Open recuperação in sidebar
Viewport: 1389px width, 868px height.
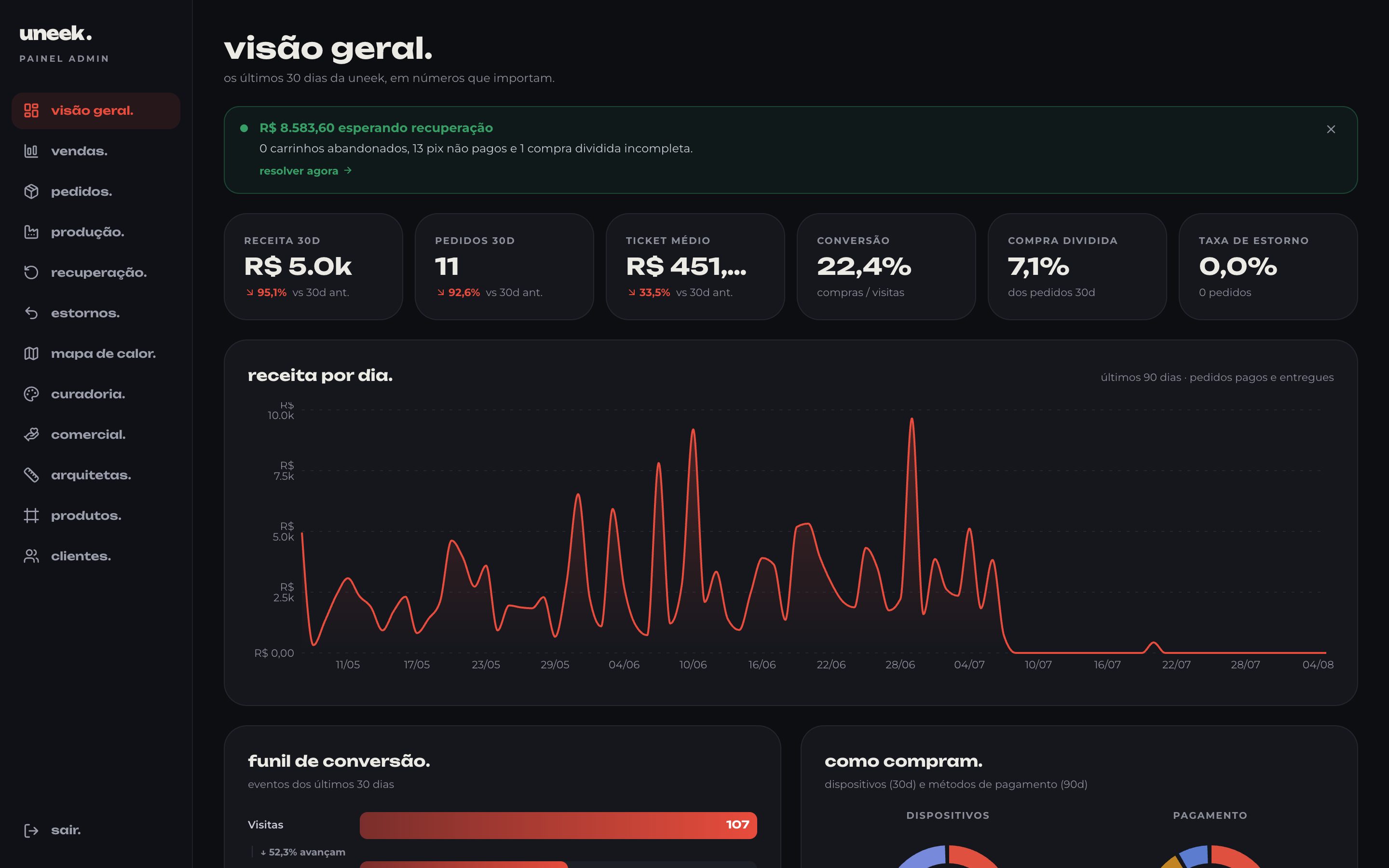tap(96, 272)
